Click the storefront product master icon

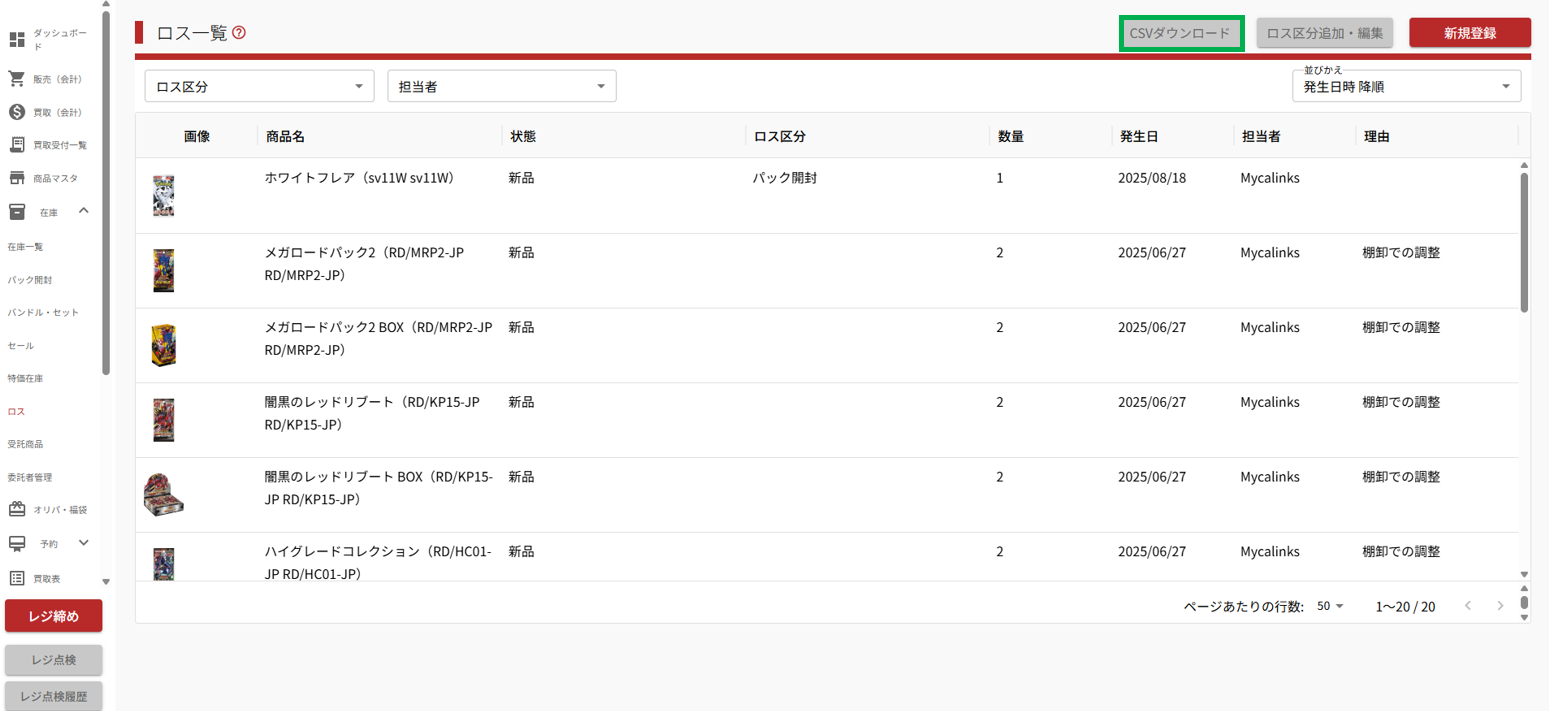coord(17,178)
